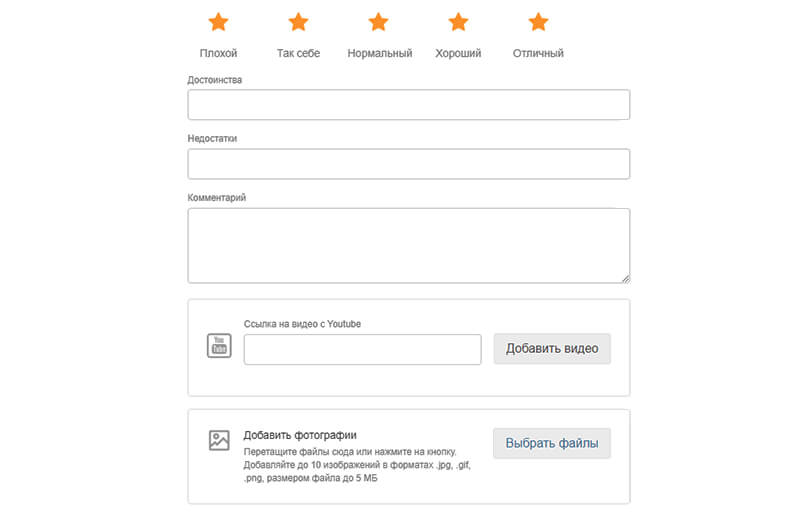
Task: Click the Комментарий textarea resize handle
Action: 625,279
